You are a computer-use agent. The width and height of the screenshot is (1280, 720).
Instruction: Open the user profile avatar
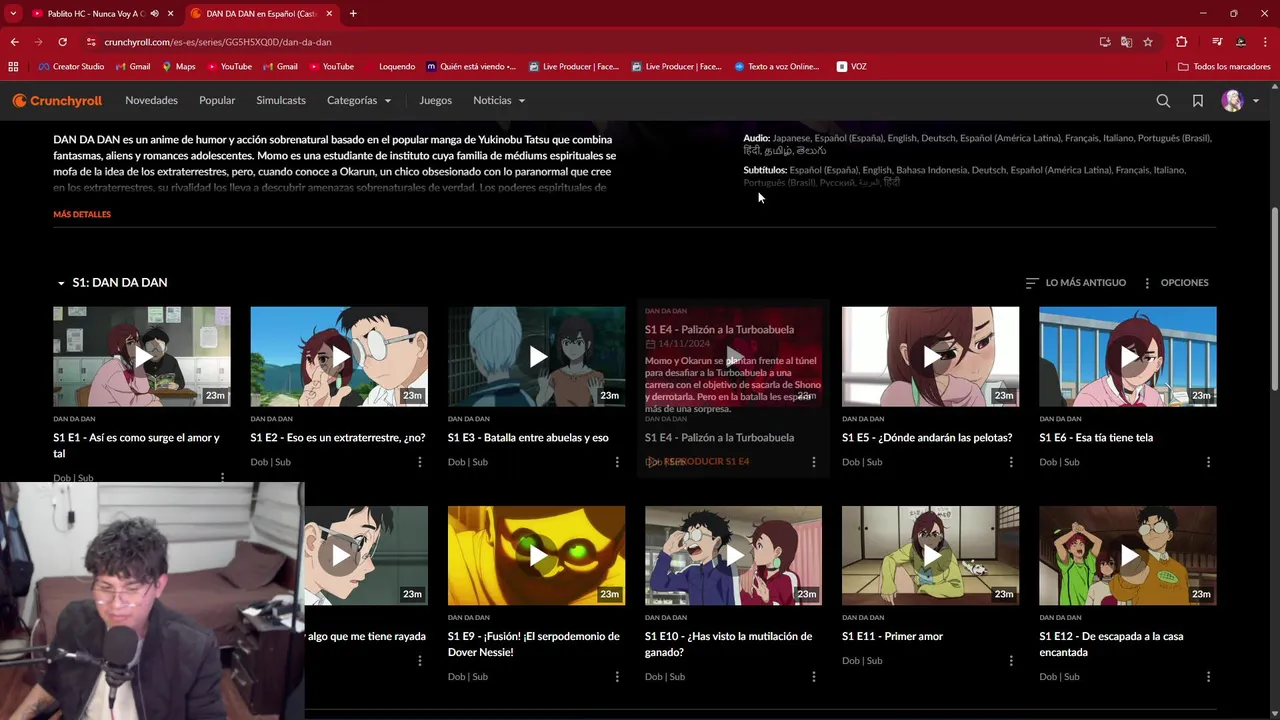[x=1232, y=101]
